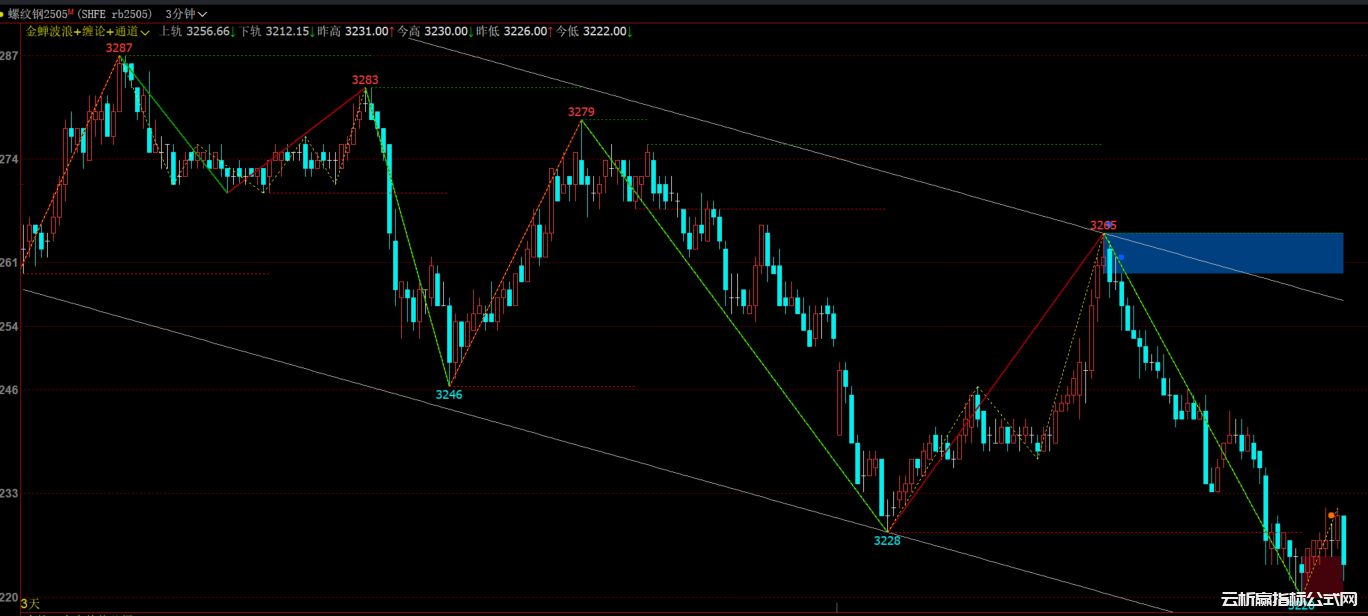1368x616 pixels.
Task: Click the 254 price axis tick
Action: [x=9, y=326]
